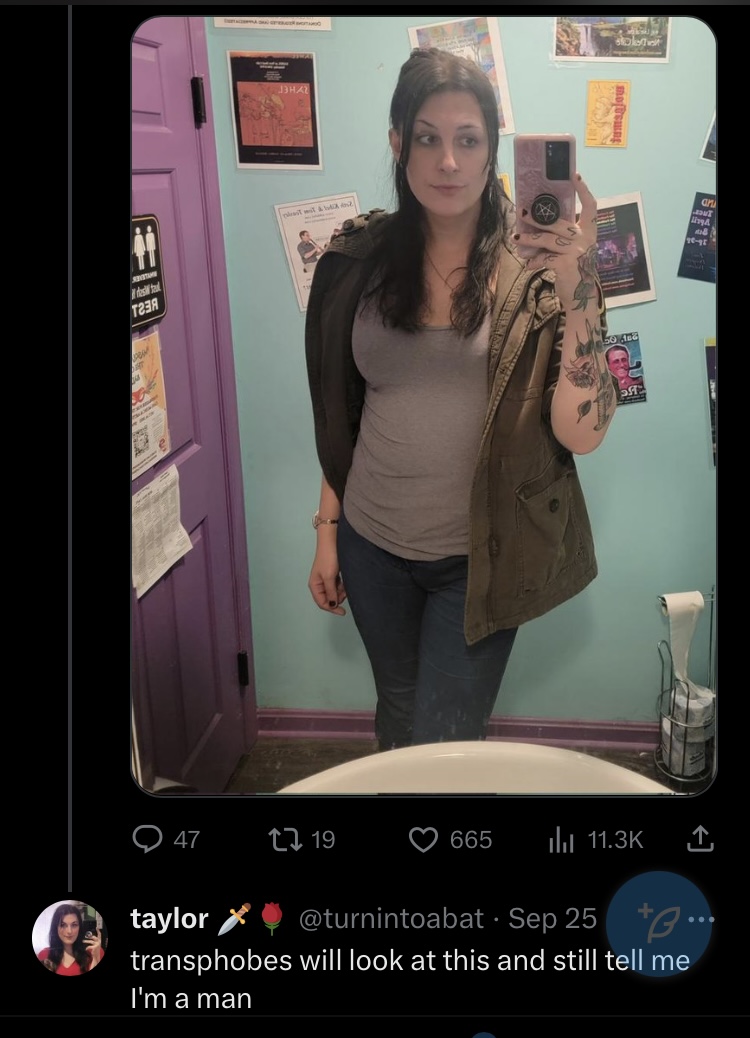Click the 47 replies count
This screenshot has width=750, height=1038.
coord(187,840)
